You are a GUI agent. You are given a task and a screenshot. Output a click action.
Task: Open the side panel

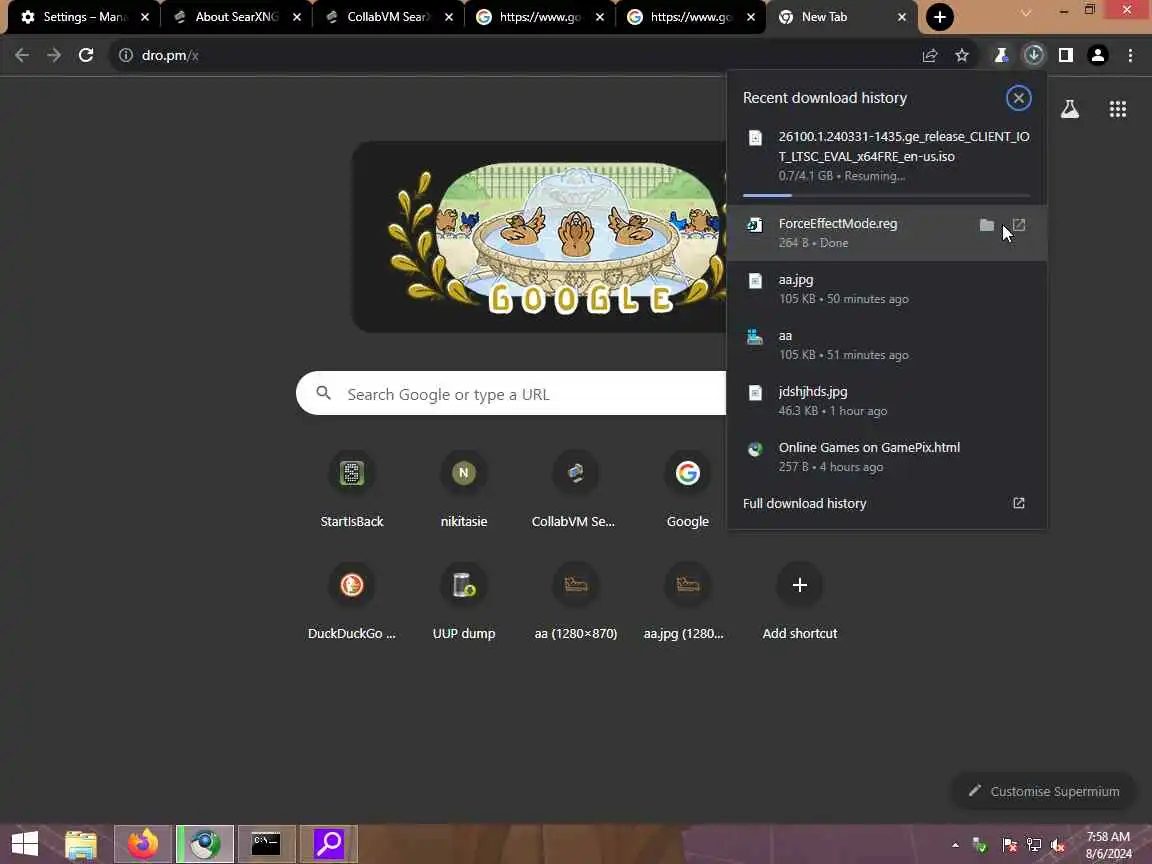point(1066,55)
